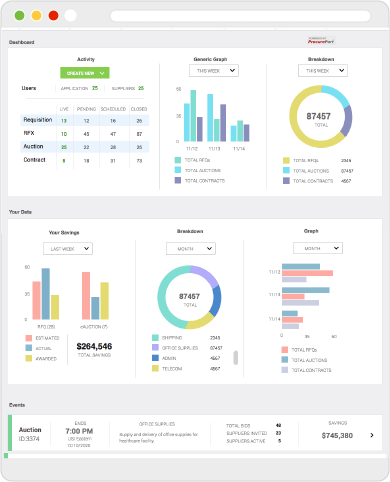Select the RFX row label
This screenshot has width=390, height=482.
[x=29, y=133]
